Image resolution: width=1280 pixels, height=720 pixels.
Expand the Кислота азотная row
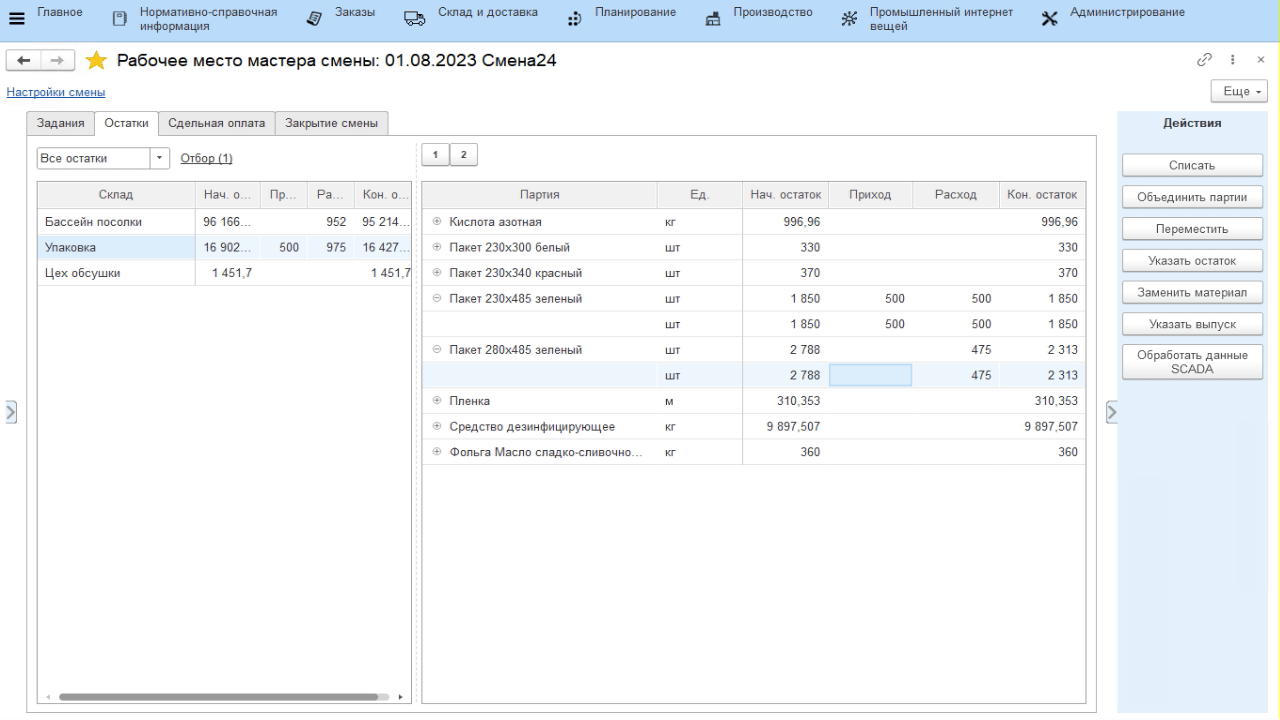click(x=437, y=222)
